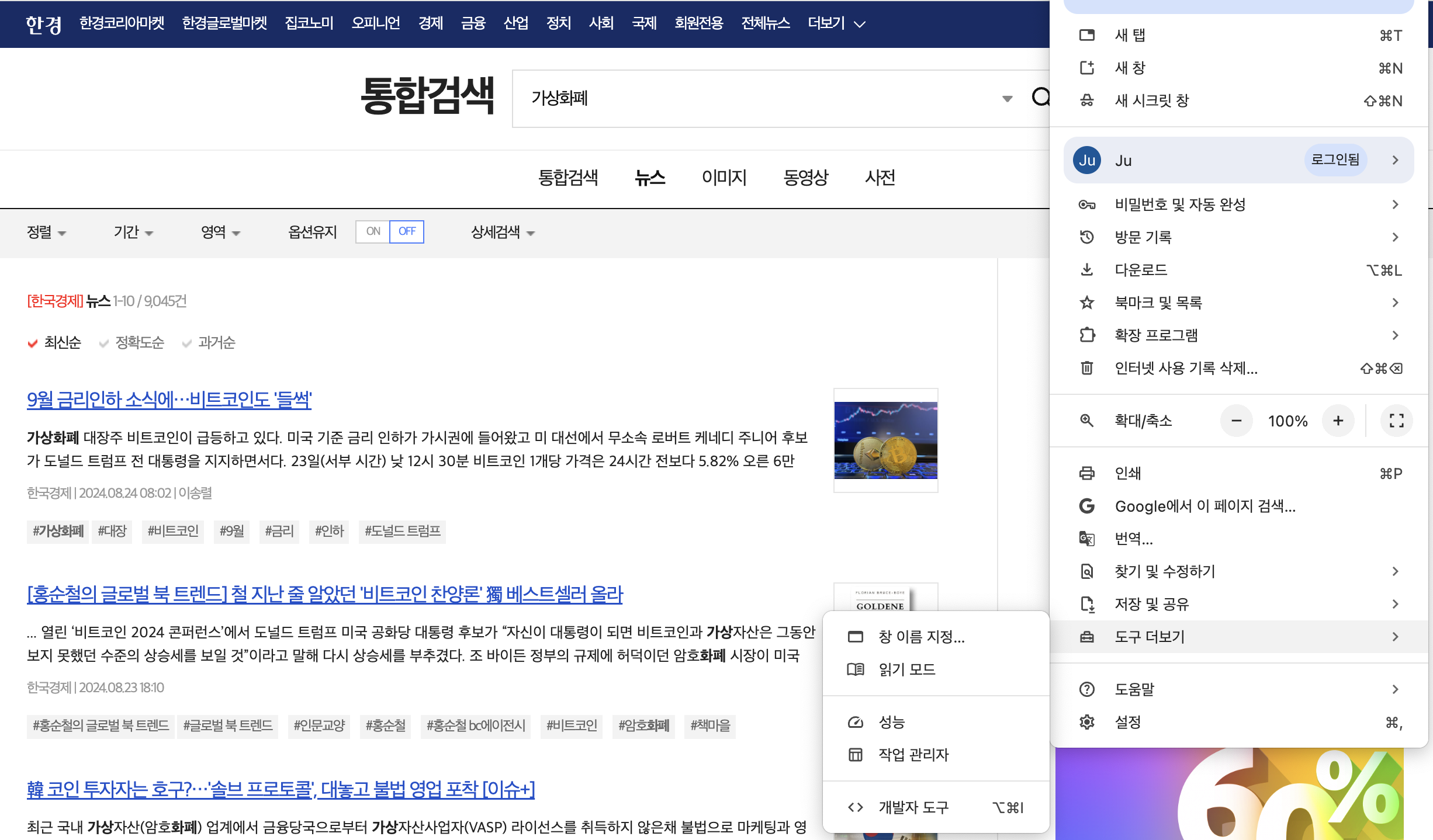Switch option keep to OFF
The image size is (1433, 840).
point(407,231)
